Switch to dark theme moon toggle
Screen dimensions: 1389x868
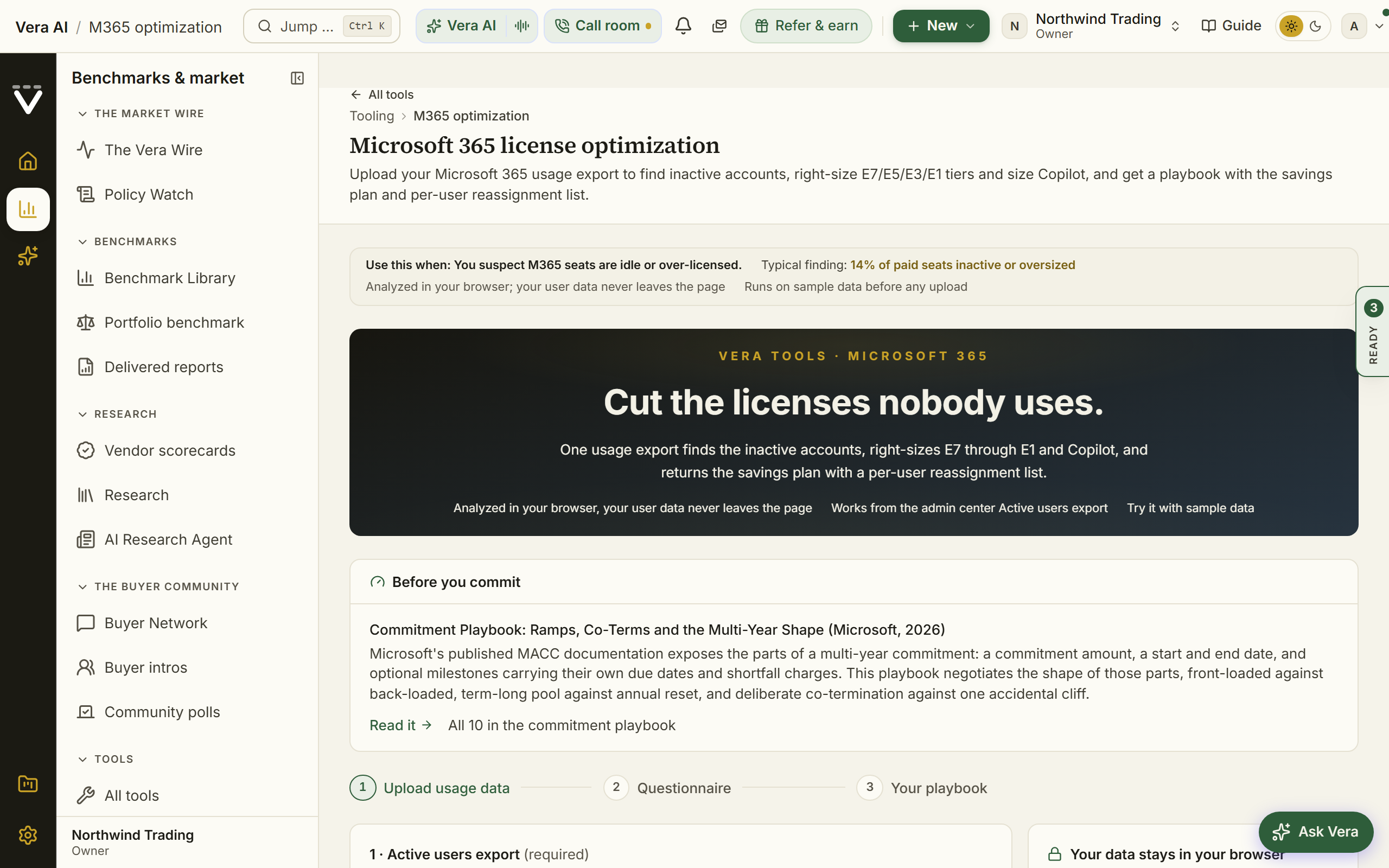click(x=1316, y=26)
